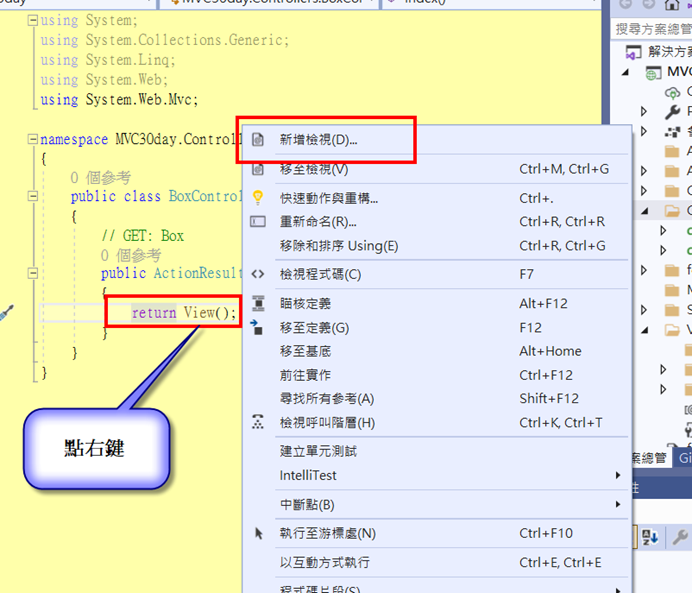692x593 pixels.
Task: Click the go-to-view icon beside 移至檢視
Action: 258,169
